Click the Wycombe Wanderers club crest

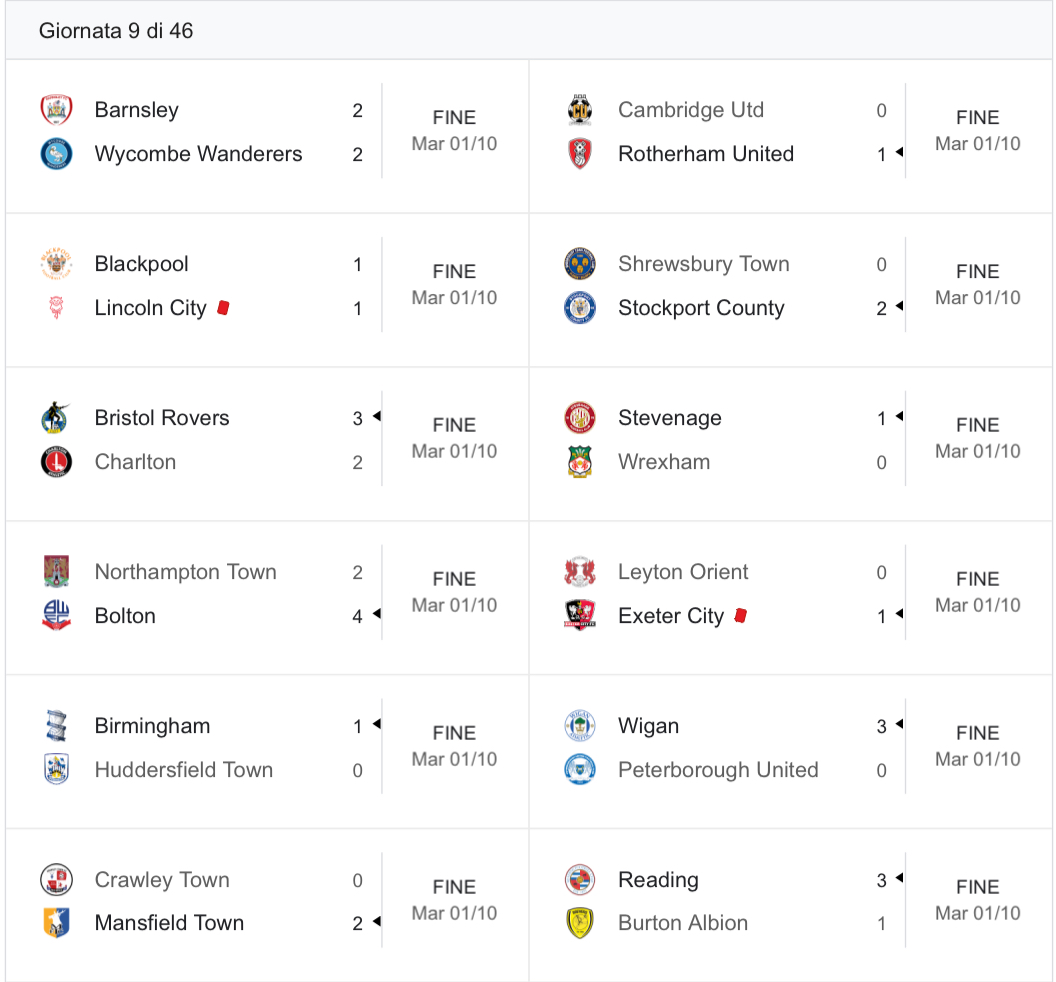(x=57, y=154)
